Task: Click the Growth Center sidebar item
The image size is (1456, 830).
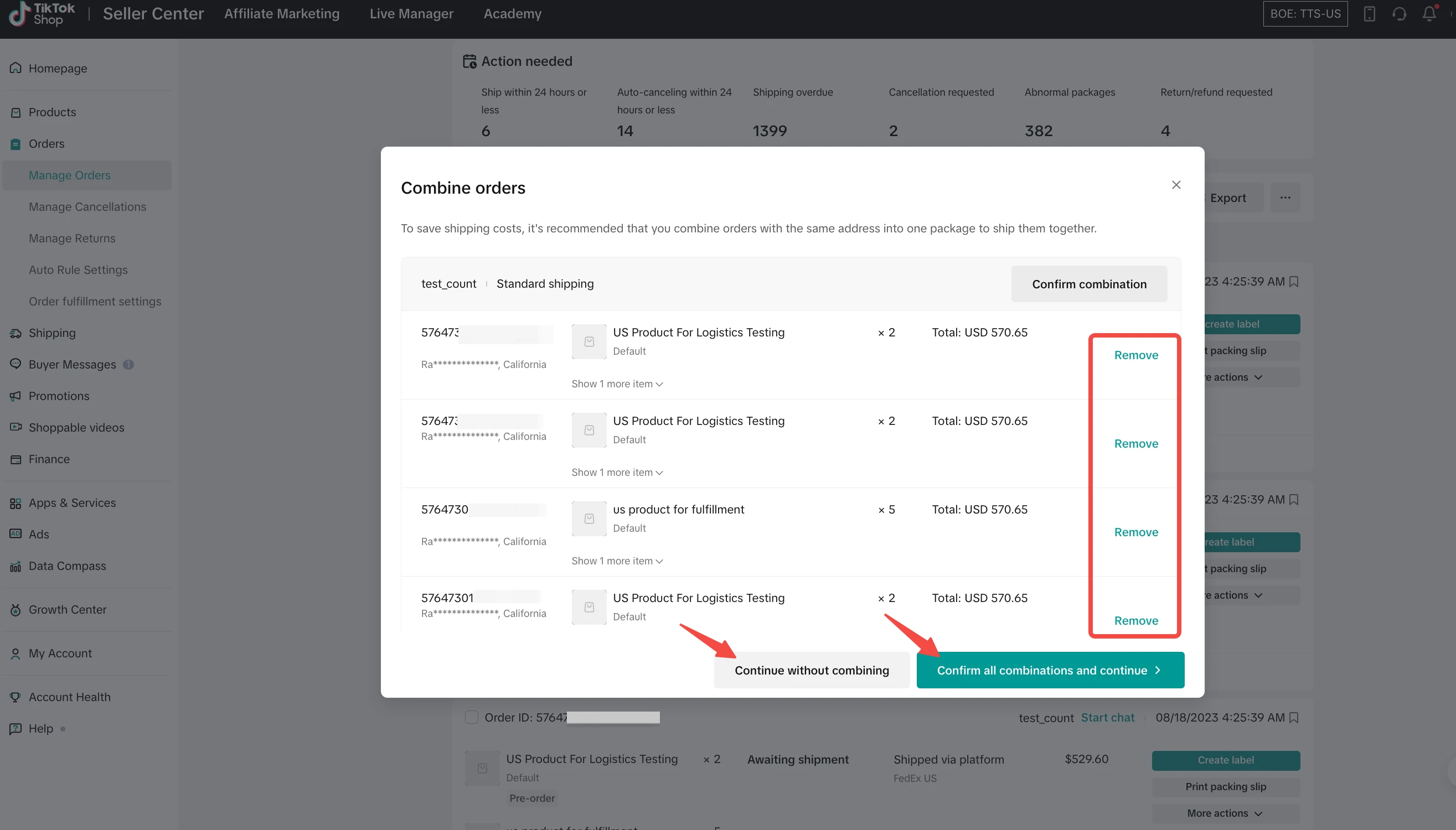Action: pos(68,609)
